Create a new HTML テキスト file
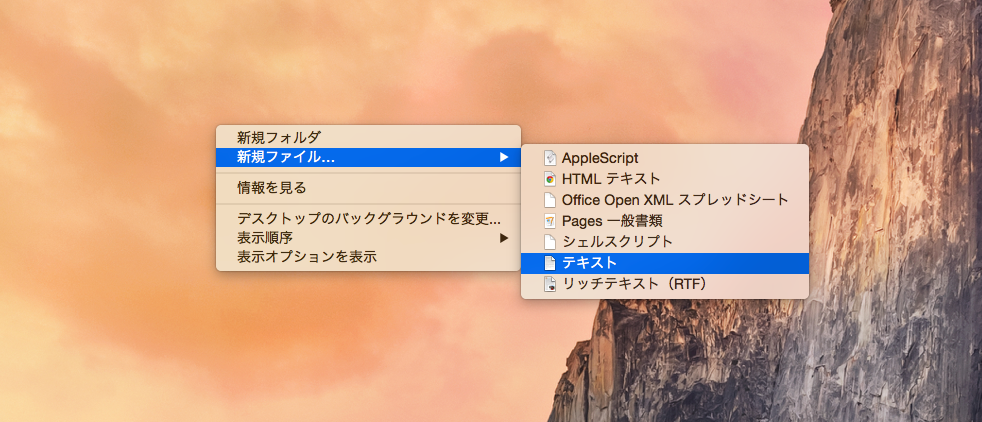 [665, 179]
